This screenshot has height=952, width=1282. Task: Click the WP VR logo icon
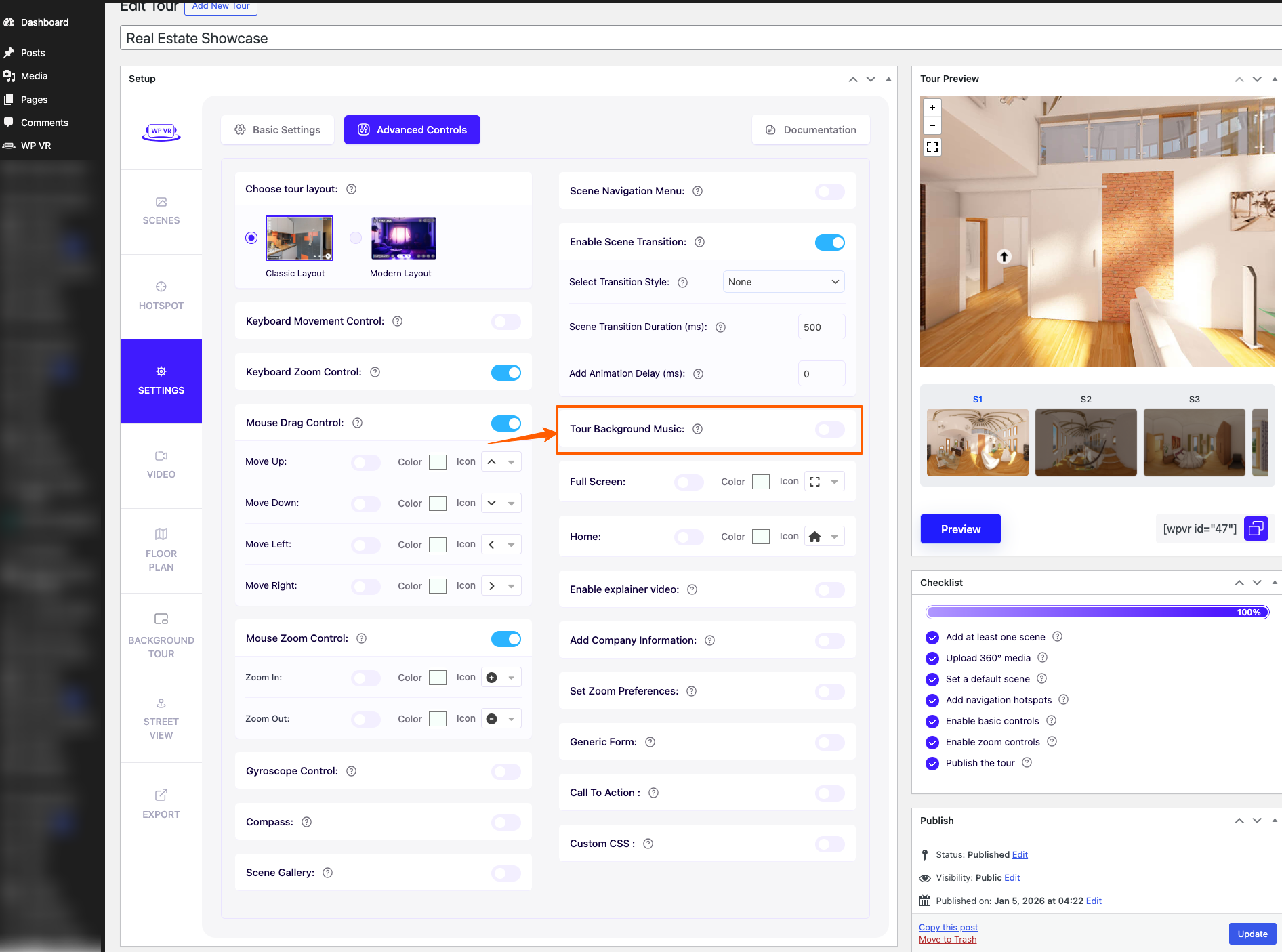161,131
